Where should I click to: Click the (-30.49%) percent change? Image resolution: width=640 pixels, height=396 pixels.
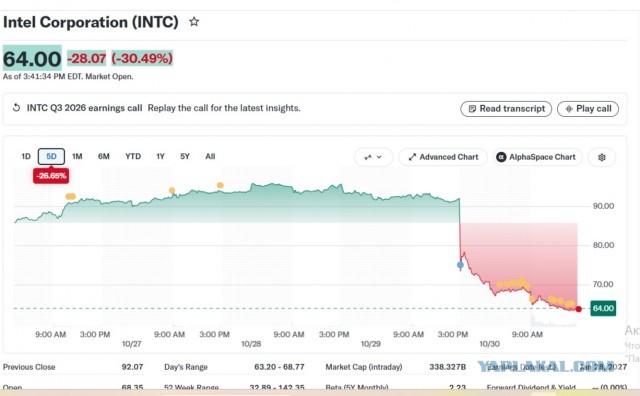[142, 58]
